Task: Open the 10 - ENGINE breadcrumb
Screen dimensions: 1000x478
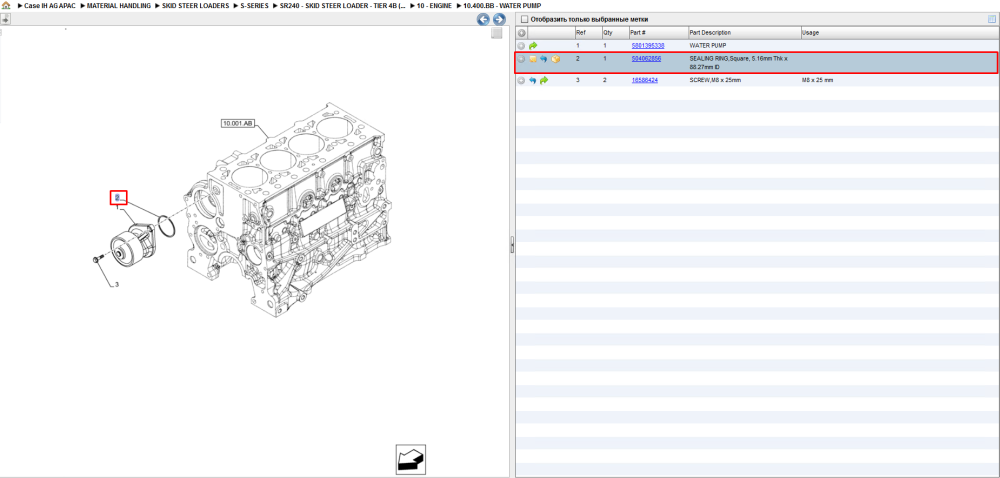Action: tap(434, 5)
